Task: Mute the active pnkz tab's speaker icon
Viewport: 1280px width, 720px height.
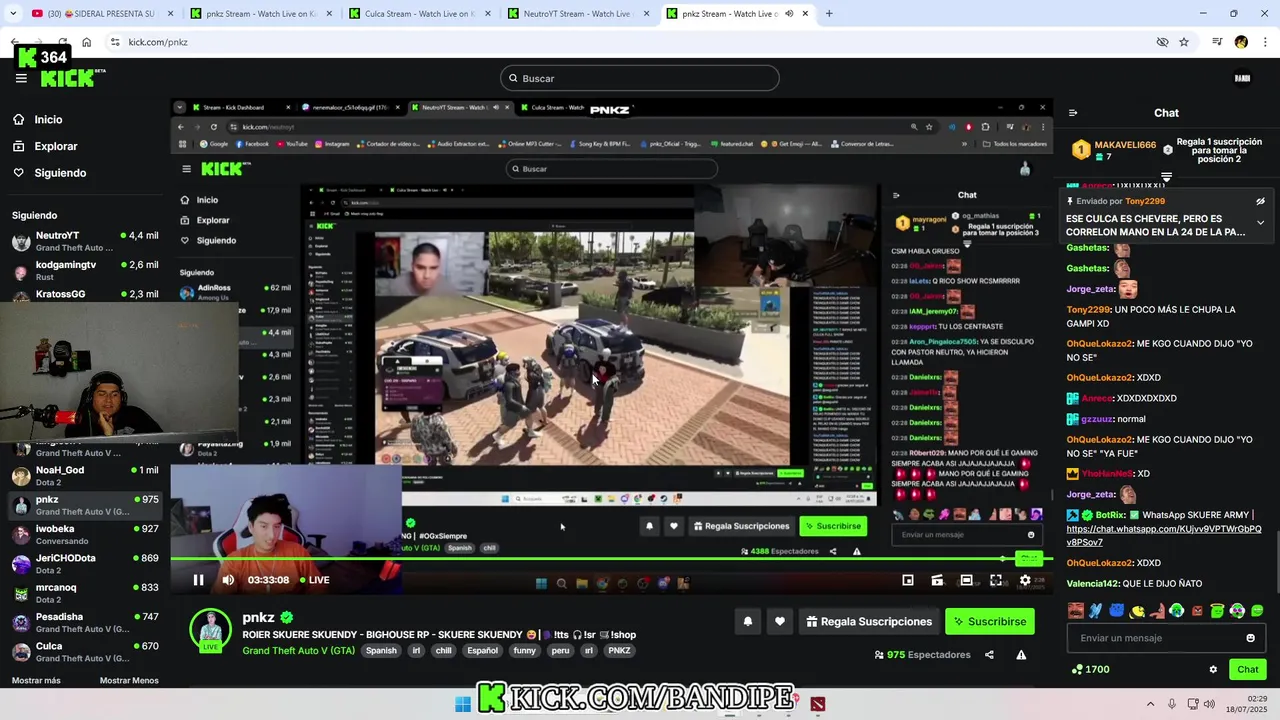Action: tap(789, 14)
